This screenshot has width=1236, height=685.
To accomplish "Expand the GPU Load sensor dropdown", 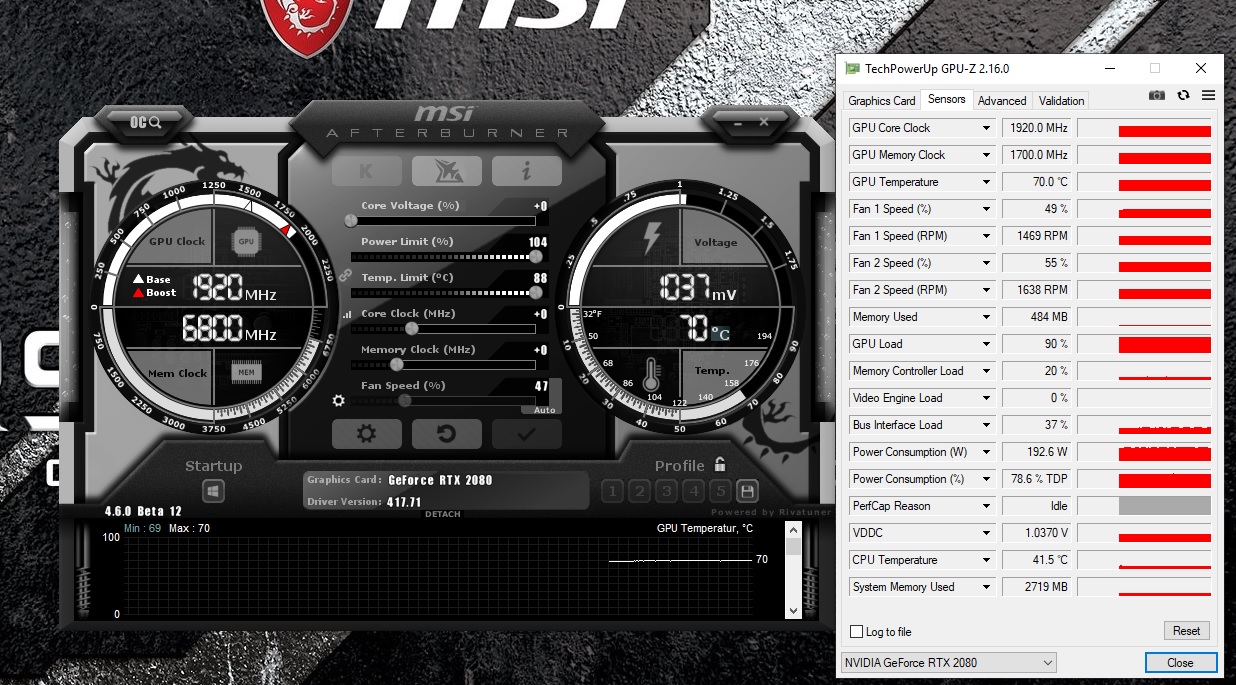I will pos(987,344).
